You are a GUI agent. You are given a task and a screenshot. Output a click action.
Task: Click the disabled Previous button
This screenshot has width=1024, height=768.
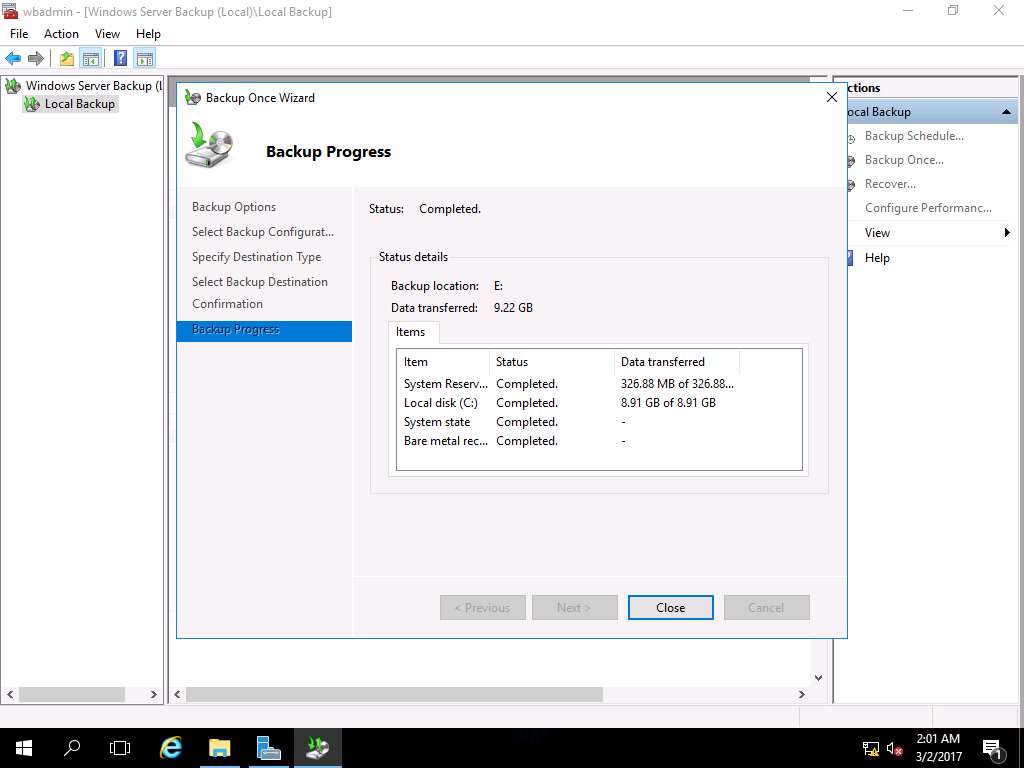pos(483,607)
